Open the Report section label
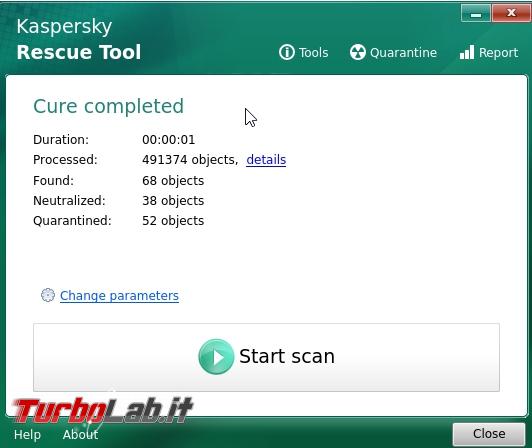 [498, 53]
